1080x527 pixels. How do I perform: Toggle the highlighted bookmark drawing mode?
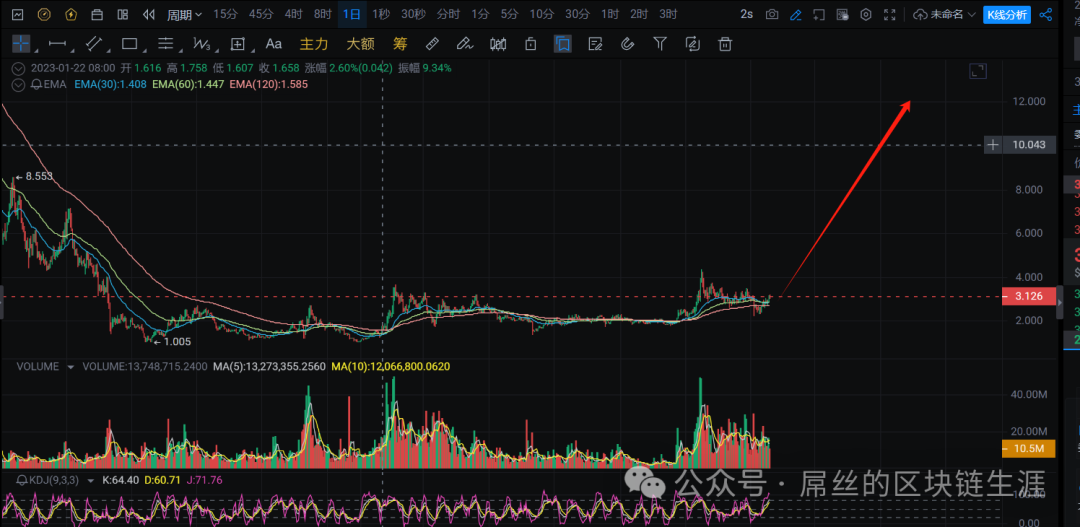[563, 44]
